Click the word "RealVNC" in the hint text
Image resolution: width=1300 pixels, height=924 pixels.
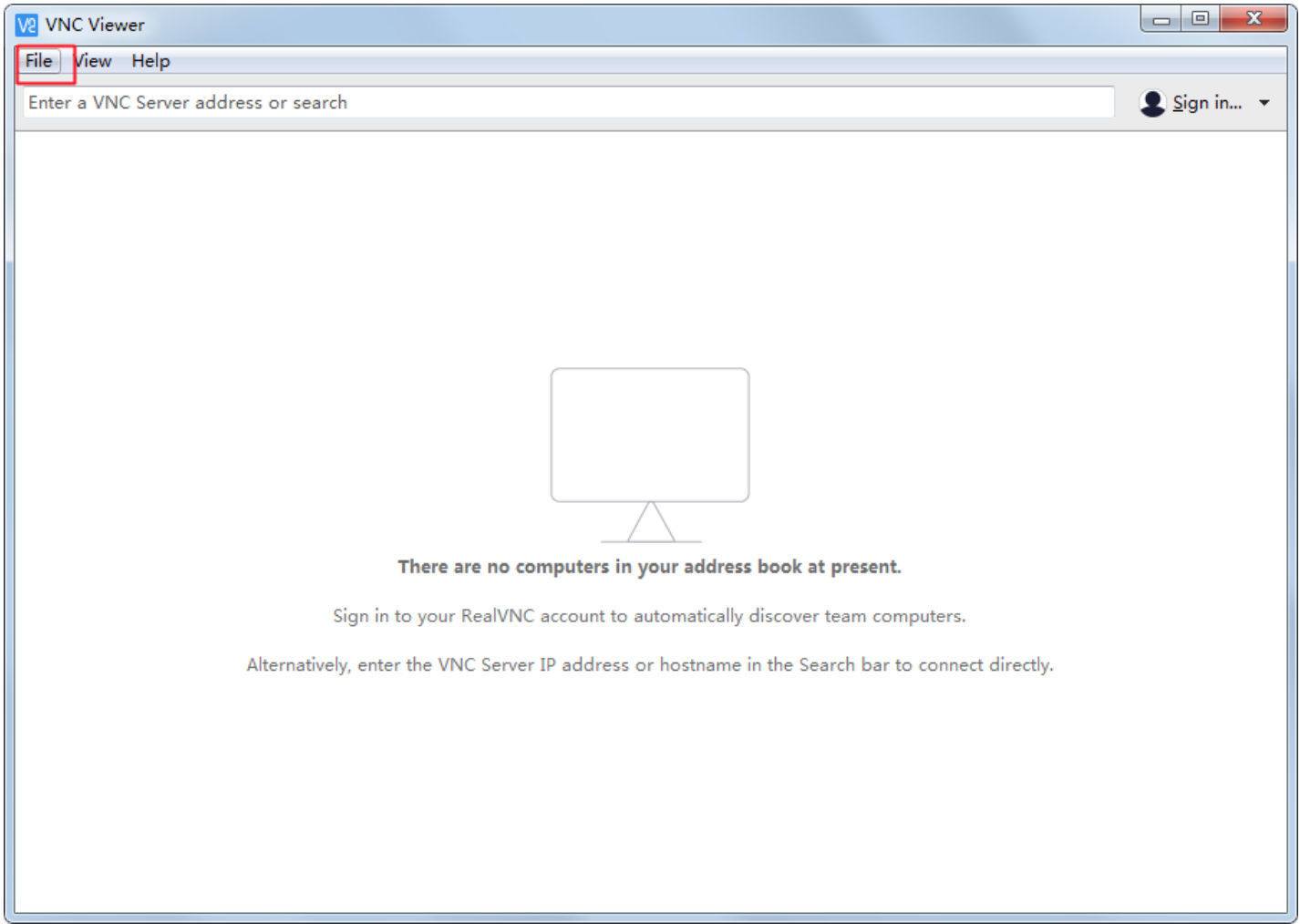[x=498, y=616]
